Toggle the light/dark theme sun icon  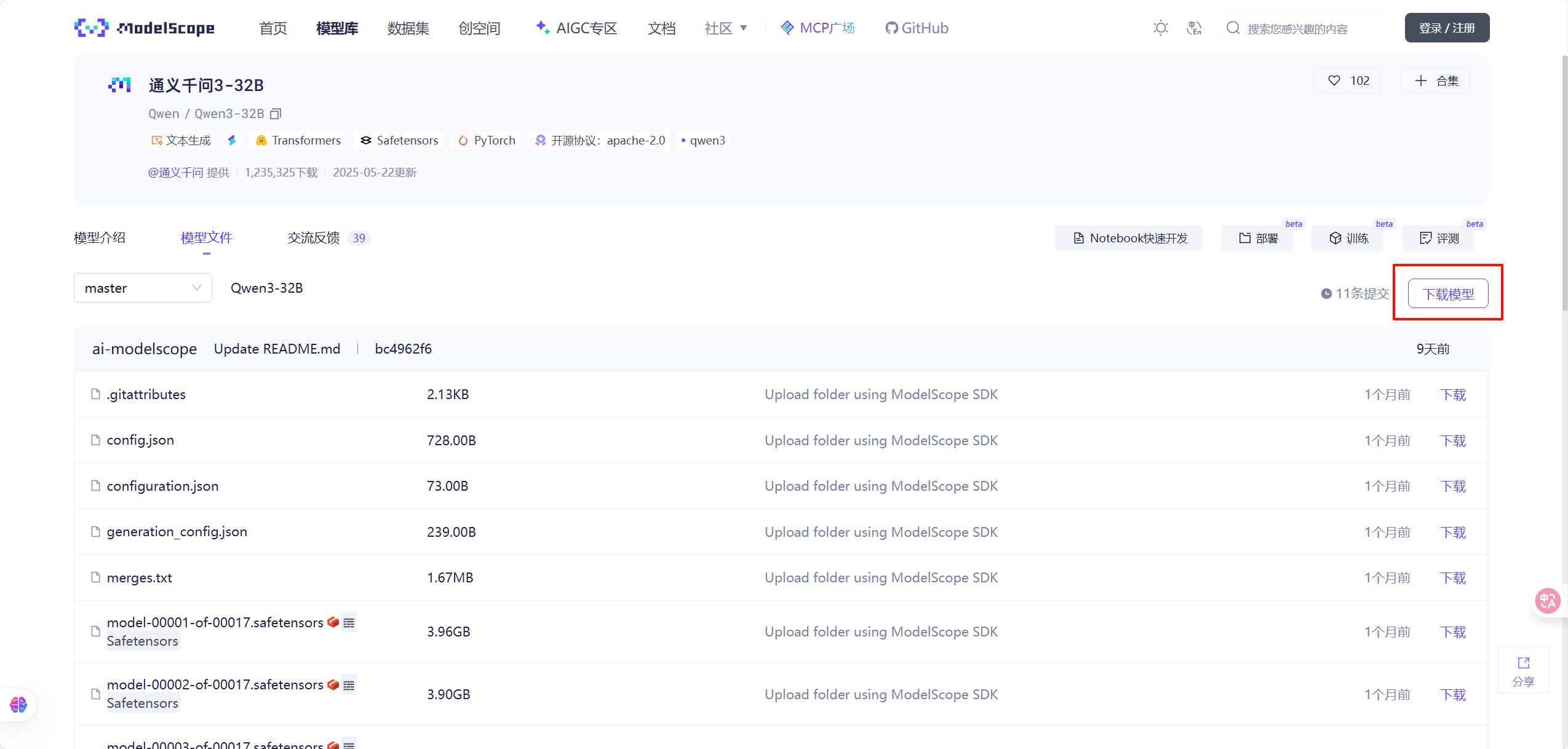[1160, 28]
